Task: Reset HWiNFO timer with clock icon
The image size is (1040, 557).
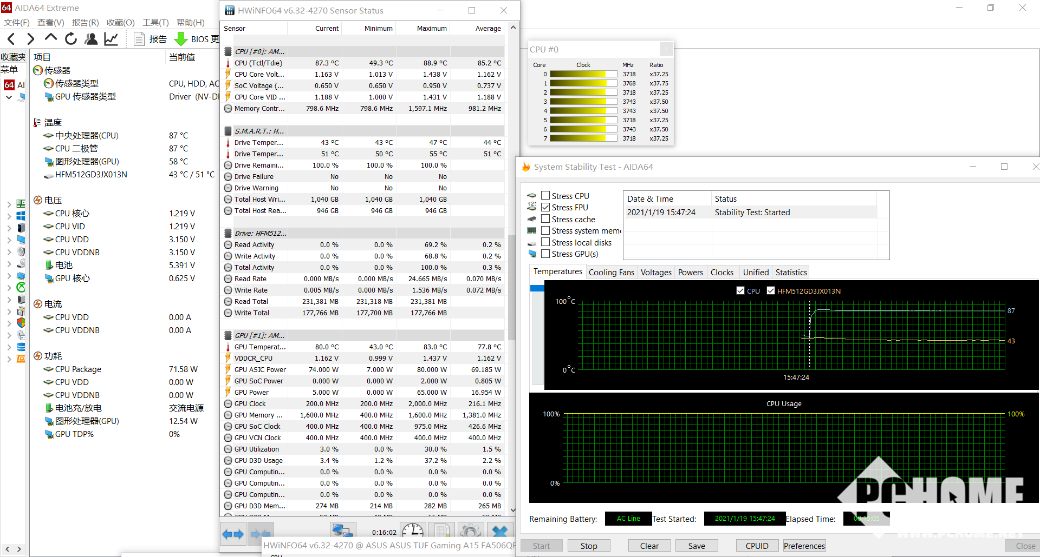Action: (413, 532)
